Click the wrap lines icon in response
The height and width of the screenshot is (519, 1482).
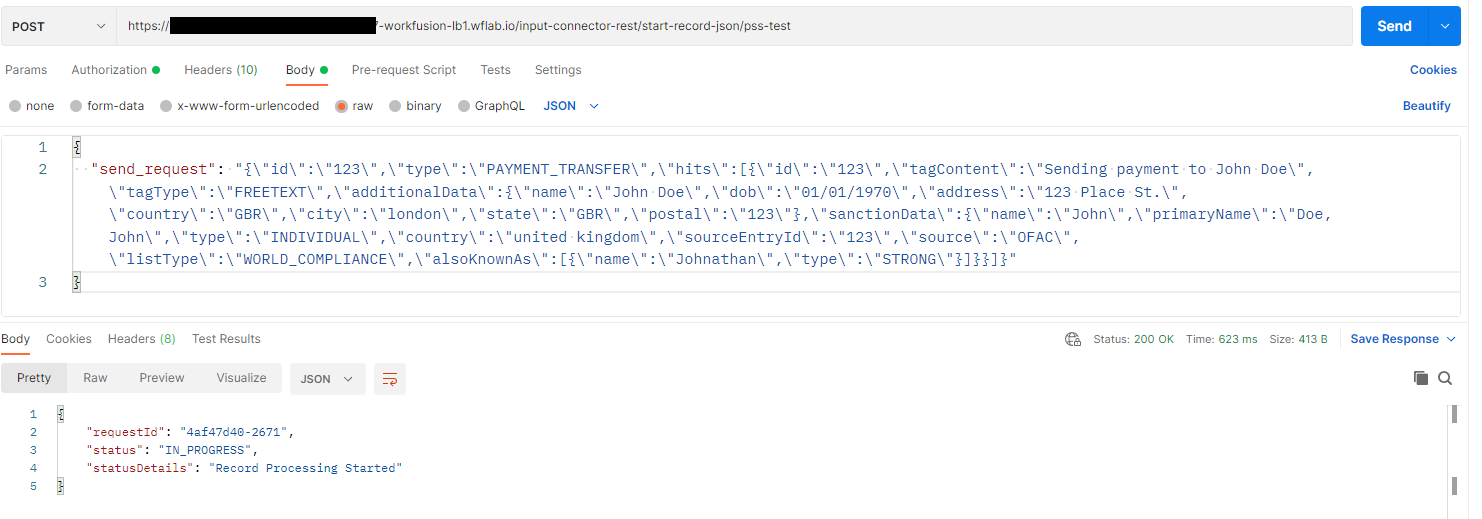(x=390, y=379)
